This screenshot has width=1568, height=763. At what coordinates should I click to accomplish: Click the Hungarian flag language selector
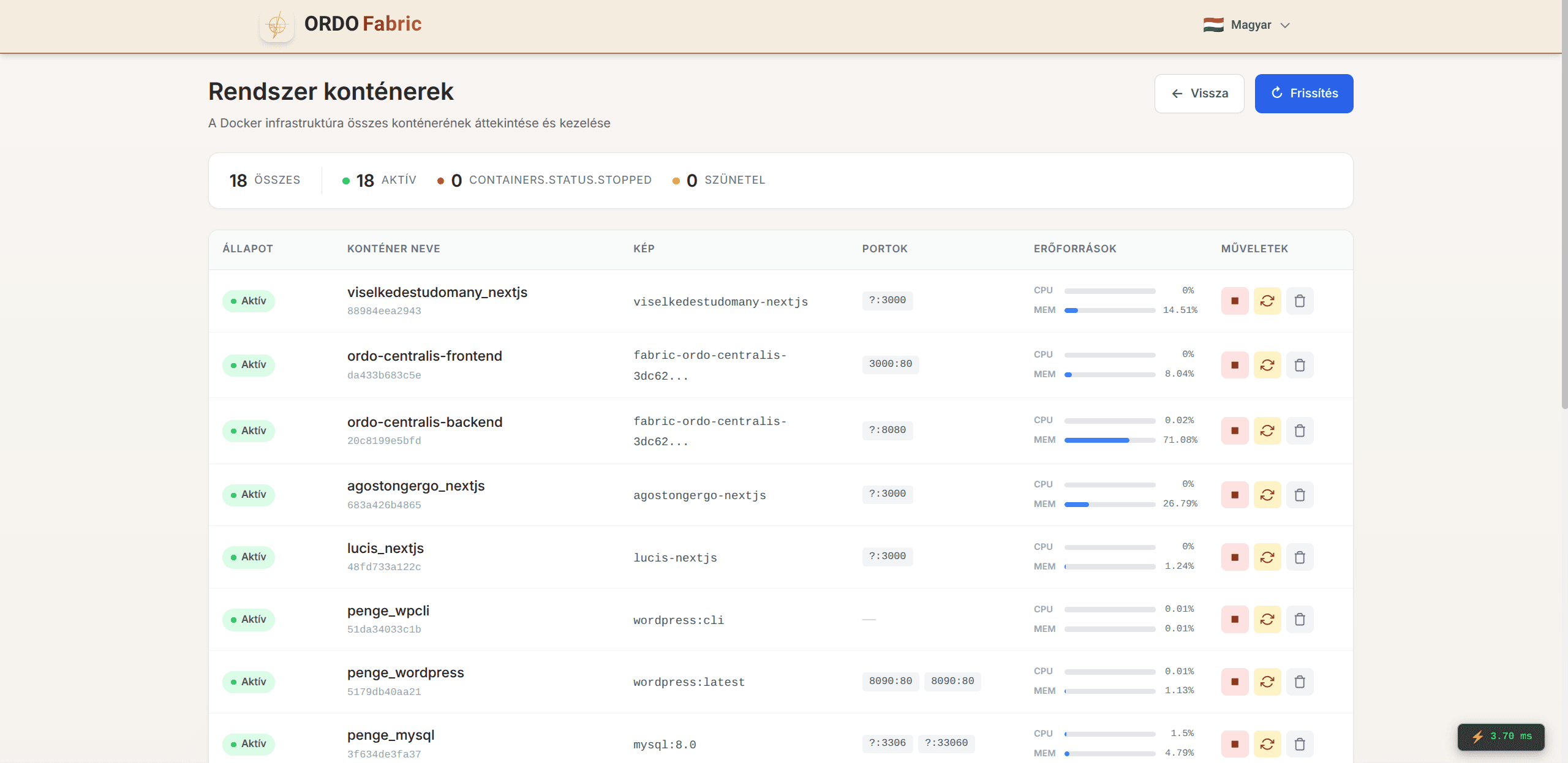(x=1213, y=25)
